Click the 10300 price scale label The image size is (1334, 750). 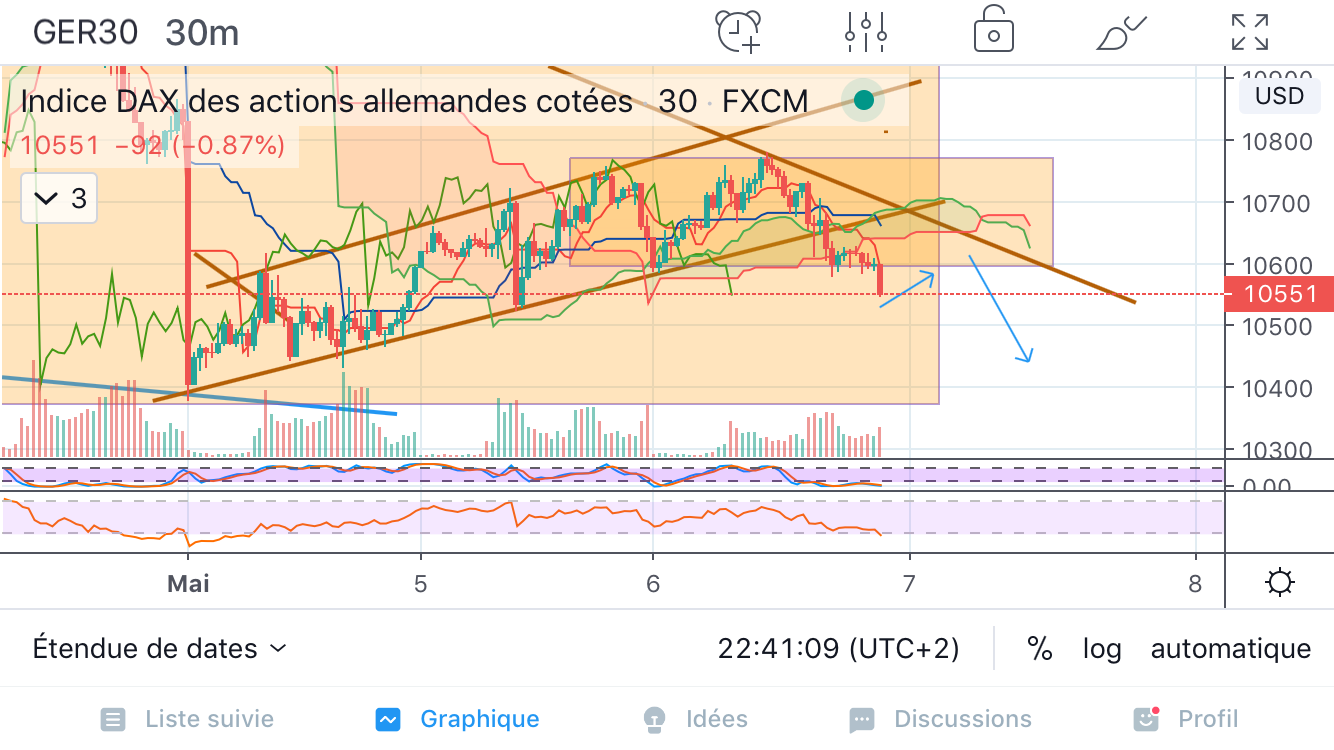(1278, 450)
